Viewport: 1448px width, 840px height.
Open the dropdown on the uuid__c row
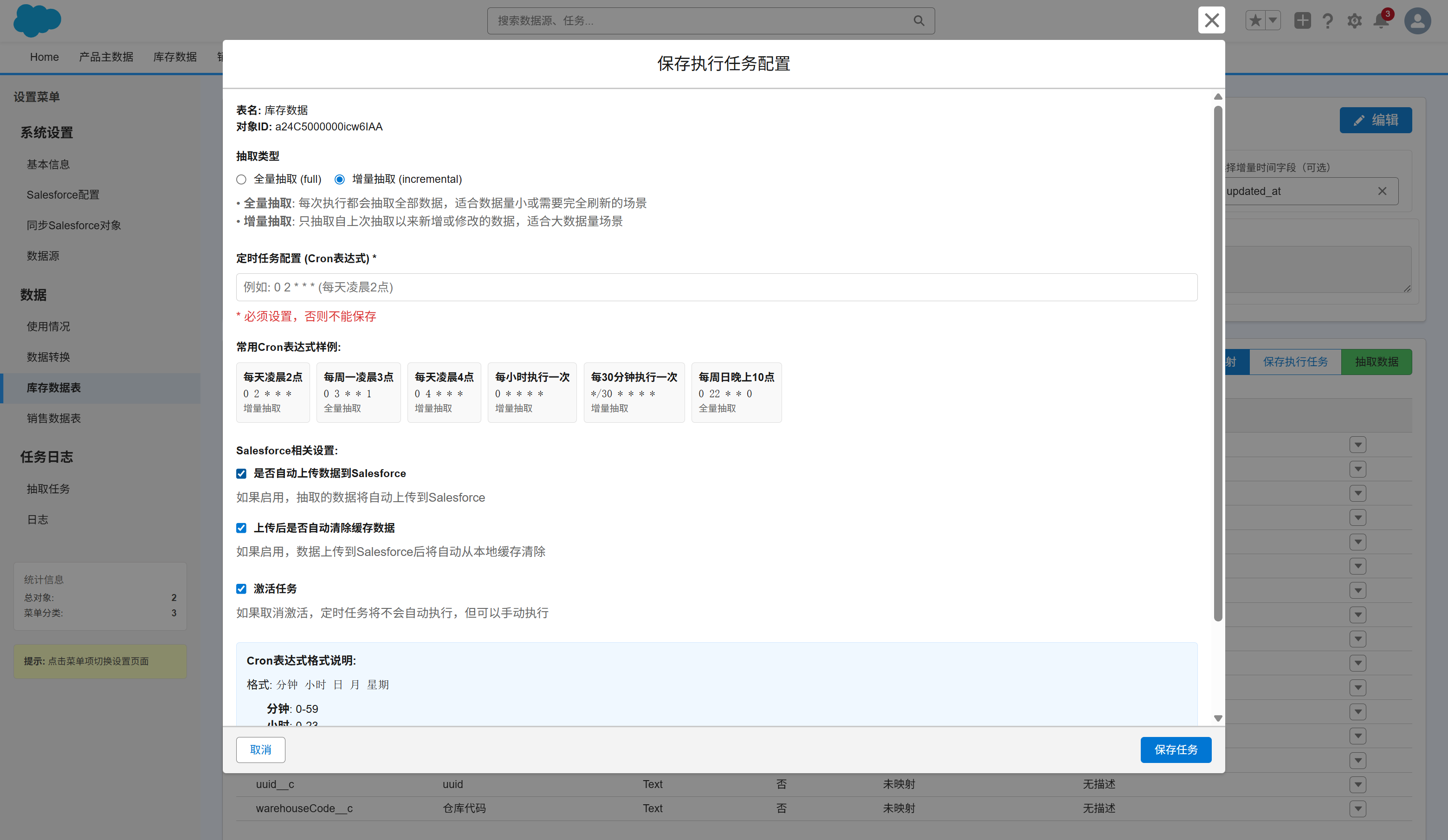[1358, 784]
